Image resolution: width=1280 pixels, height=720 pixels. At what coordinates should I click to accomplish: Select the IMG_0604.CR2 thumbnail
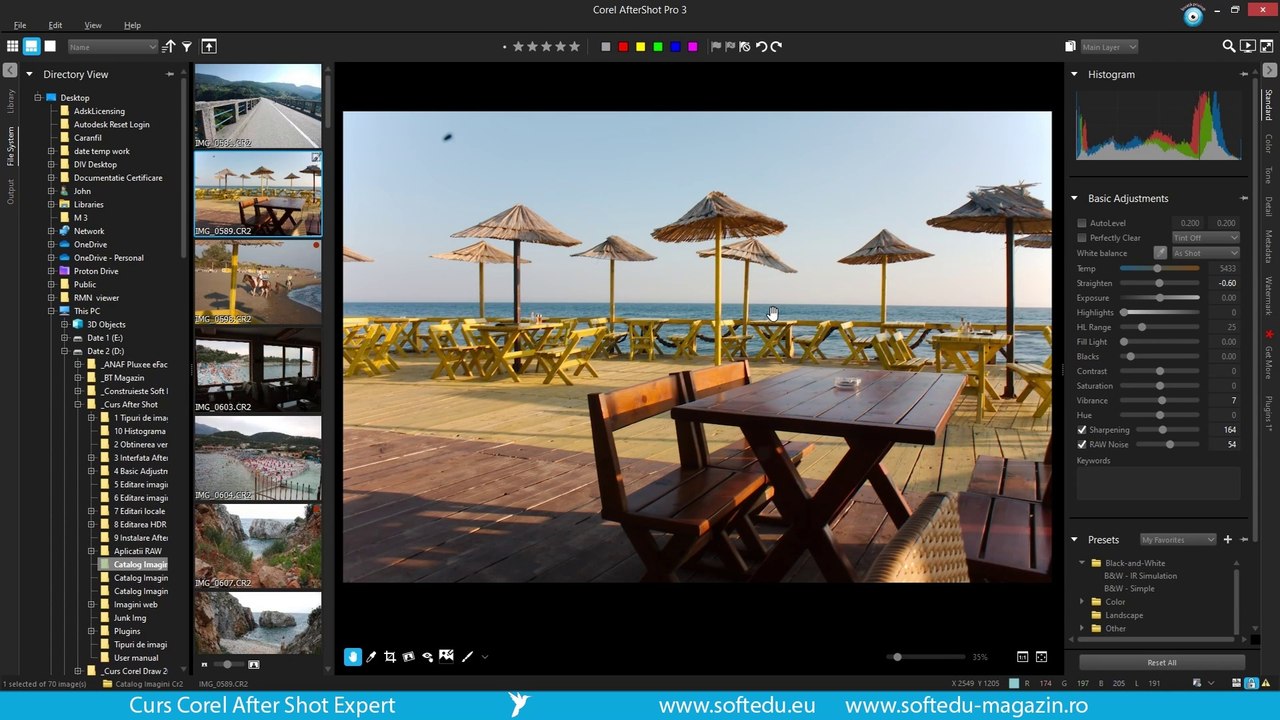[x=258, y=458]
